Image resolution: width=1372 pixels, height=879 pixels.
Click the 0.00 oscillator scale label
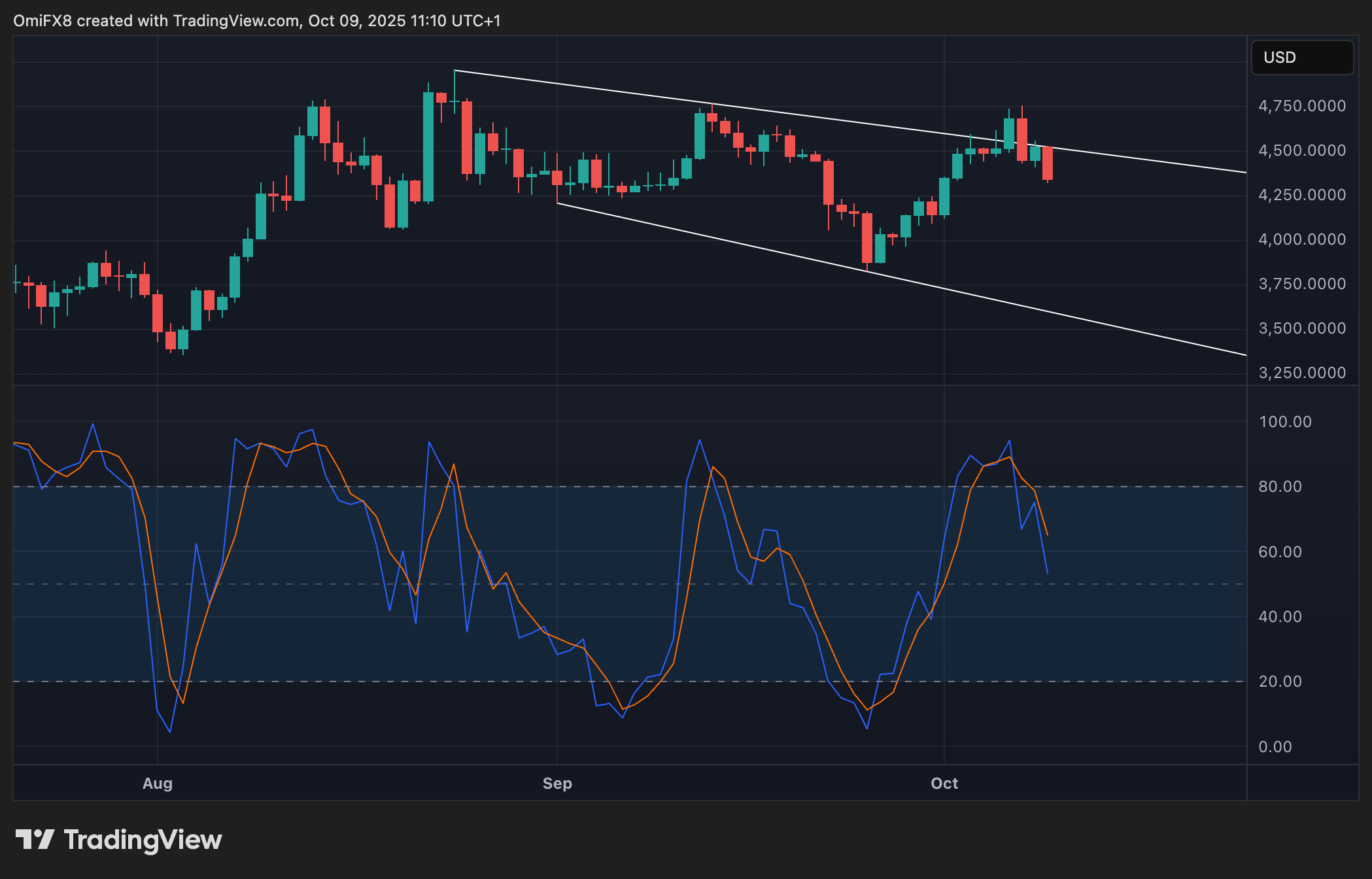(1275, 747)
